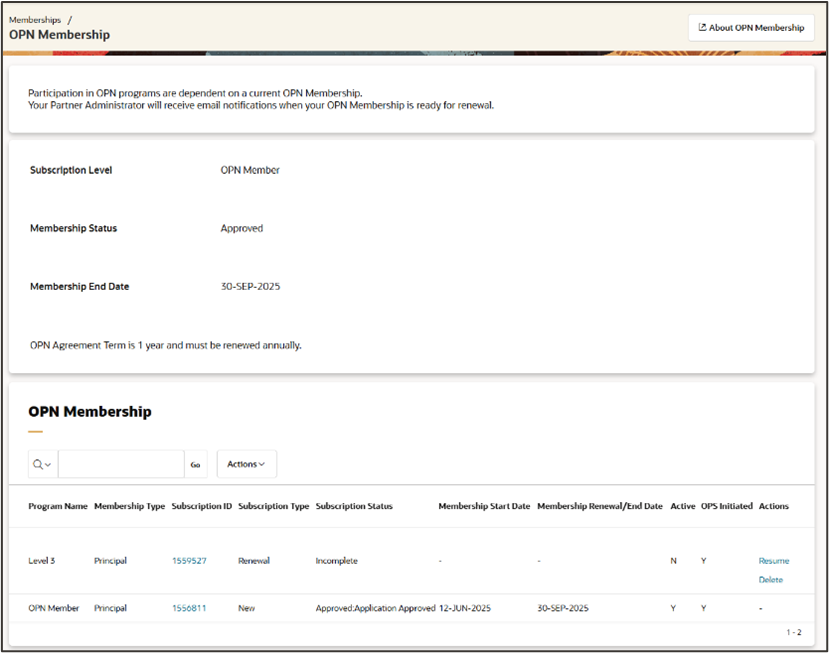This screenshot has height=653, width=829.
Task: Click 'Approved:Application Approved' status cell
Action: (375, 608)
